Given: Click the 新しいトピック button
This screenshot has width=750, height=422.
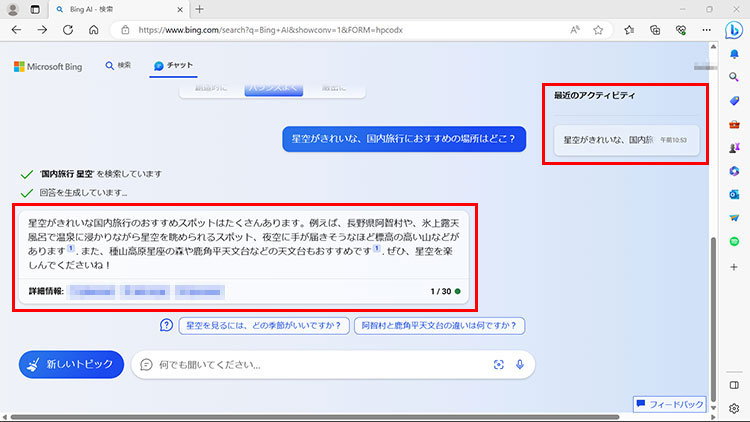Looking at the screenshot, I should pyautogui.click(x=71, y=365).
